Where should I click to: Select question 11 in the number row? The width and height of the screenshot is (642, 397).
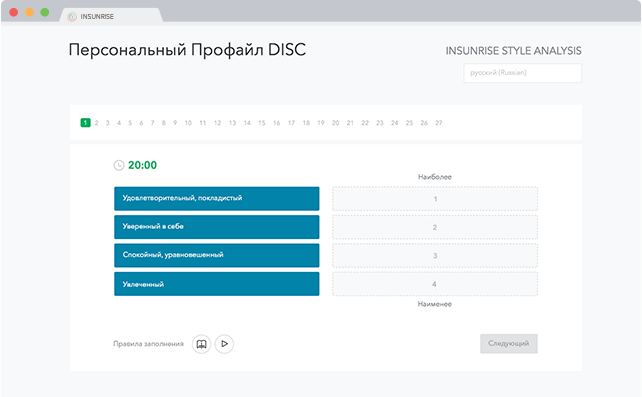pos(203,123)
